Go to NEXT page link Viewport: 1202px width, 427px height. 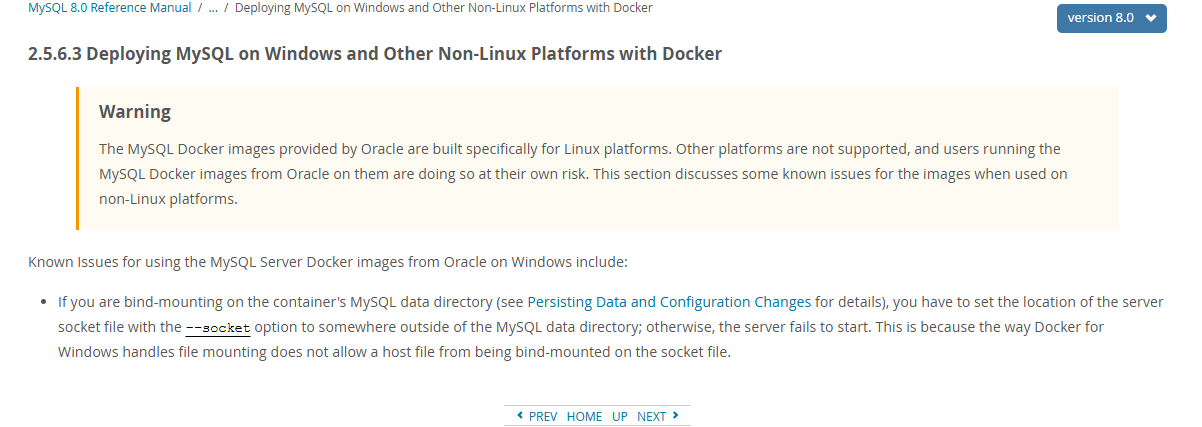click(x=651, y=416)
